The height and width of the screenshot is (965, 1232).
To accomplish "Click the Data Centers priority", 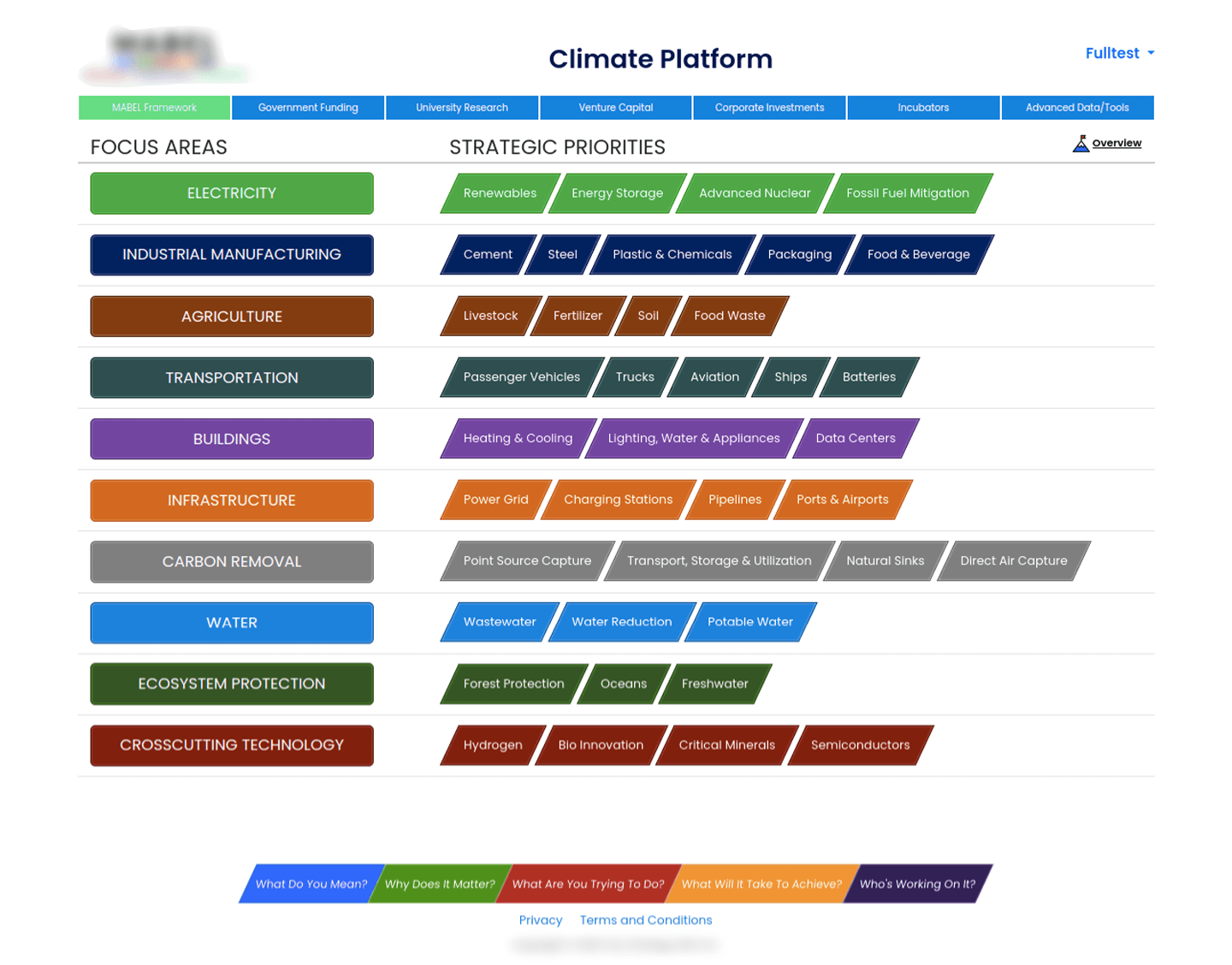I will pos(856,439).
